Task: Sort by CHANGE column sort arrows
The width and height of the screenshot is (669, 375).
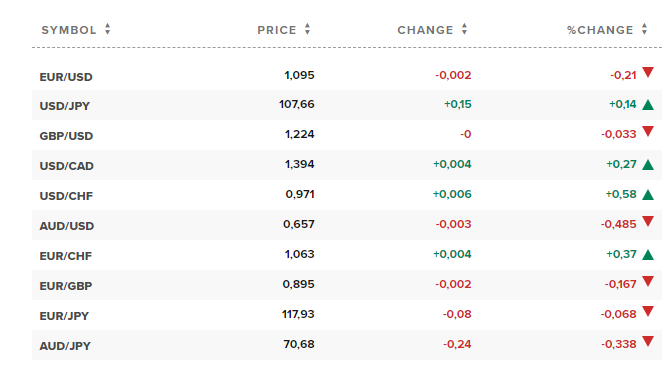Action: [x=464, y=29]
